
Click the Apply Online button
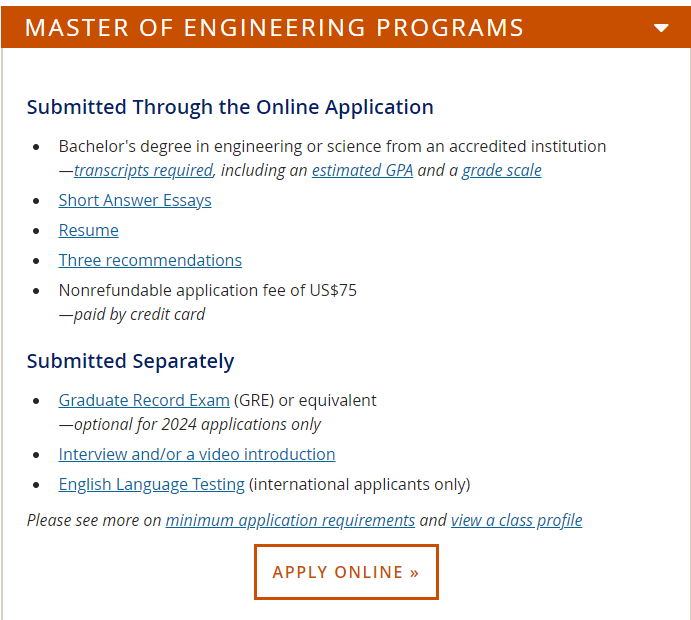click(346, 572)
